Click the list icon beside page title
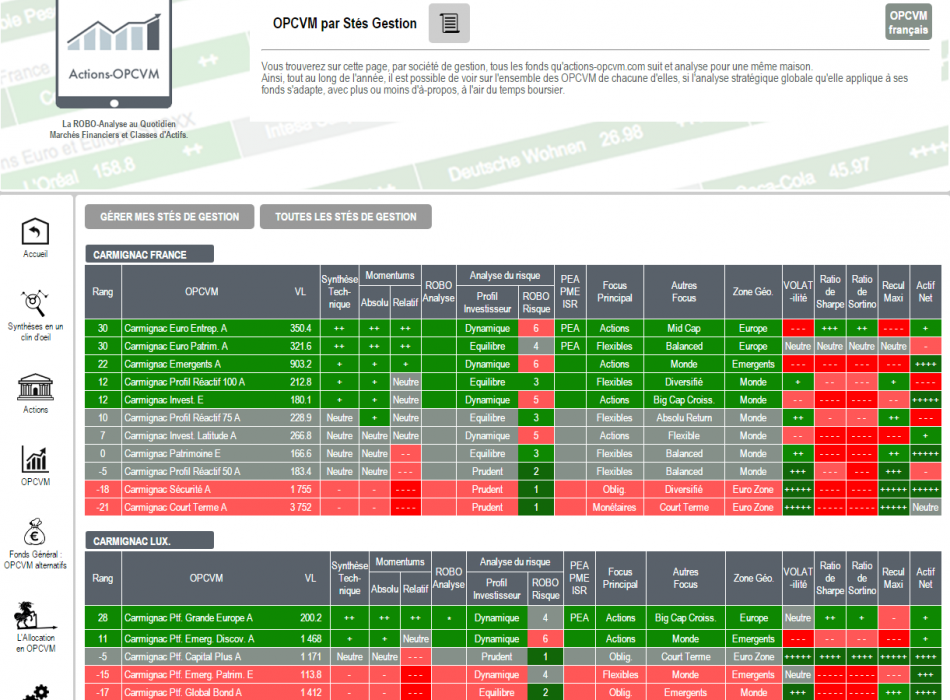Viewport: 950px width, 700px height. click(x=449, y=23)
